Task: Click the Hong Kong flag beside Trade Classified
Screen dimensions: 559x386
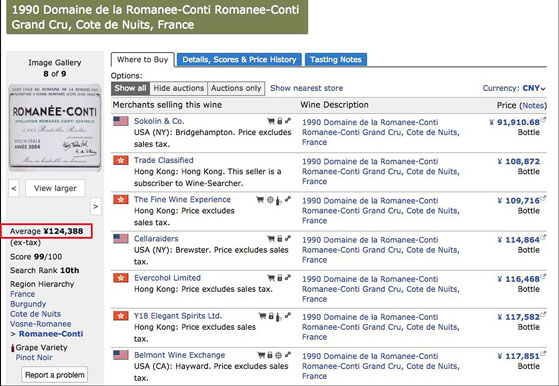Action: [x=121, y=160]
